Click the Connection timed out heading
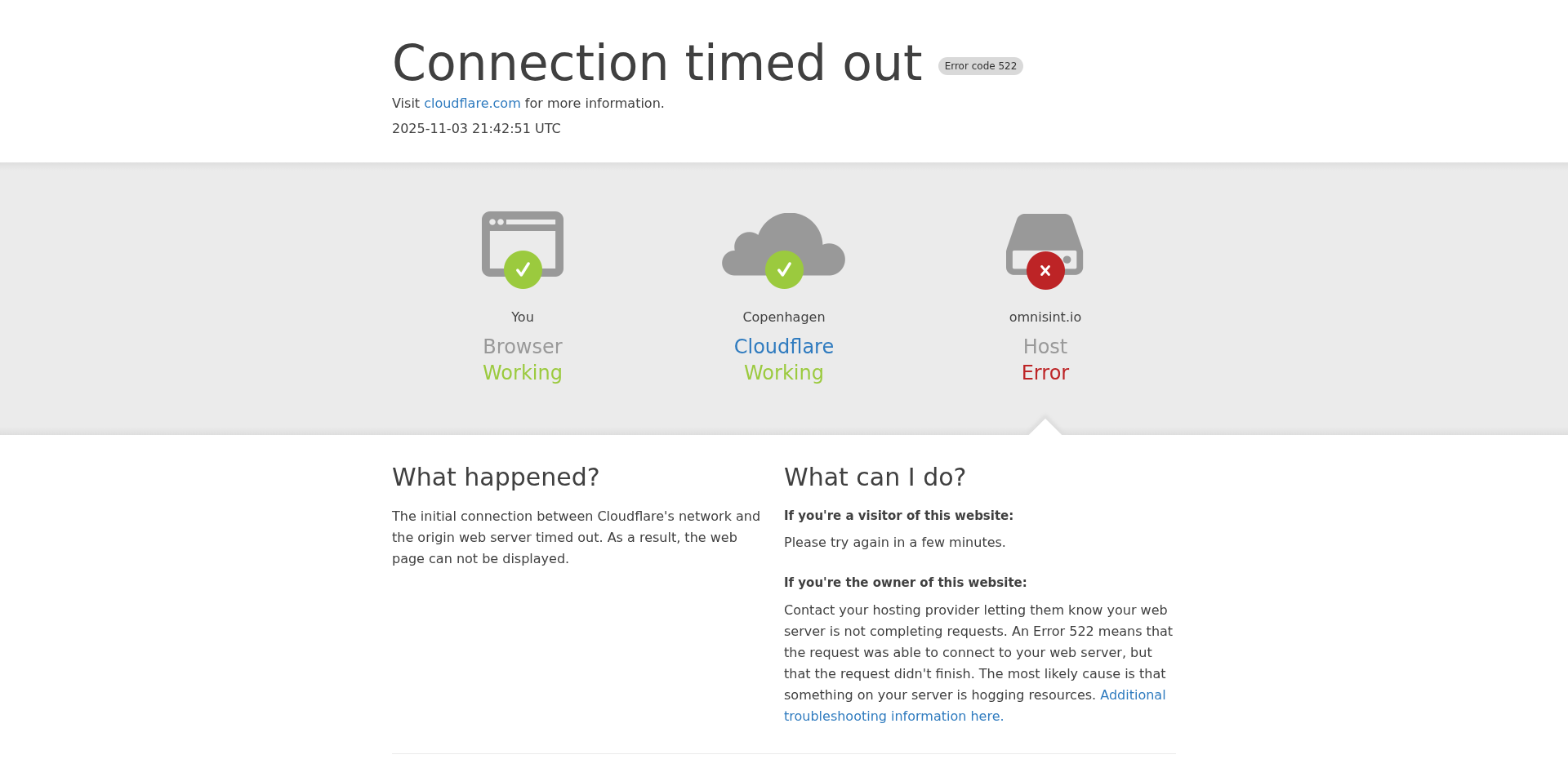The image size is (1568, 768). [x=657, y=64]
